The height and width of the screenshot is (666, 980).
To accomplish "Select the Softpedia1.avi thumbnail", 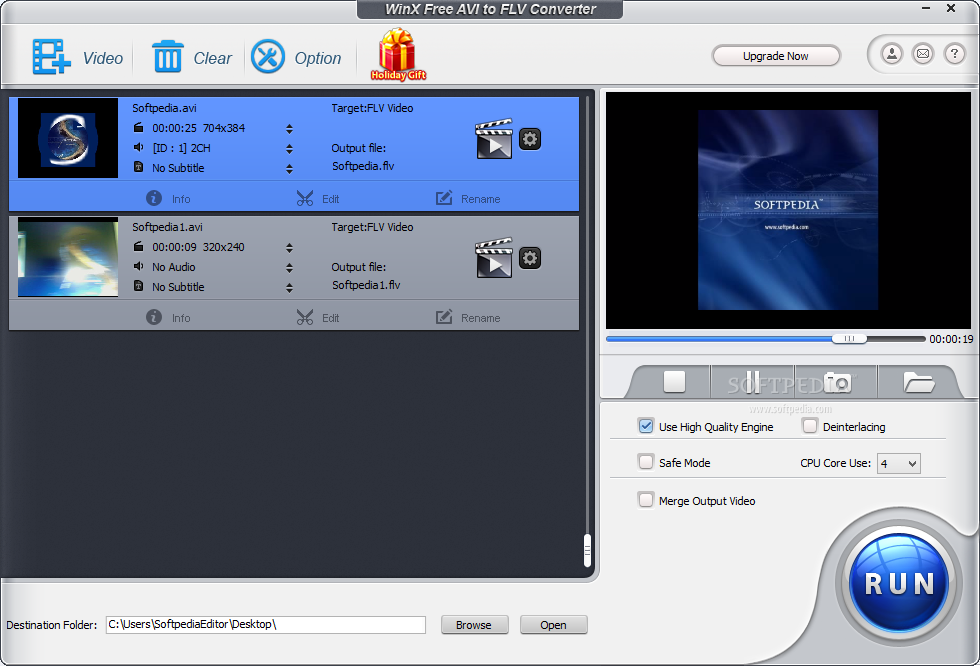I will point(68,257).
